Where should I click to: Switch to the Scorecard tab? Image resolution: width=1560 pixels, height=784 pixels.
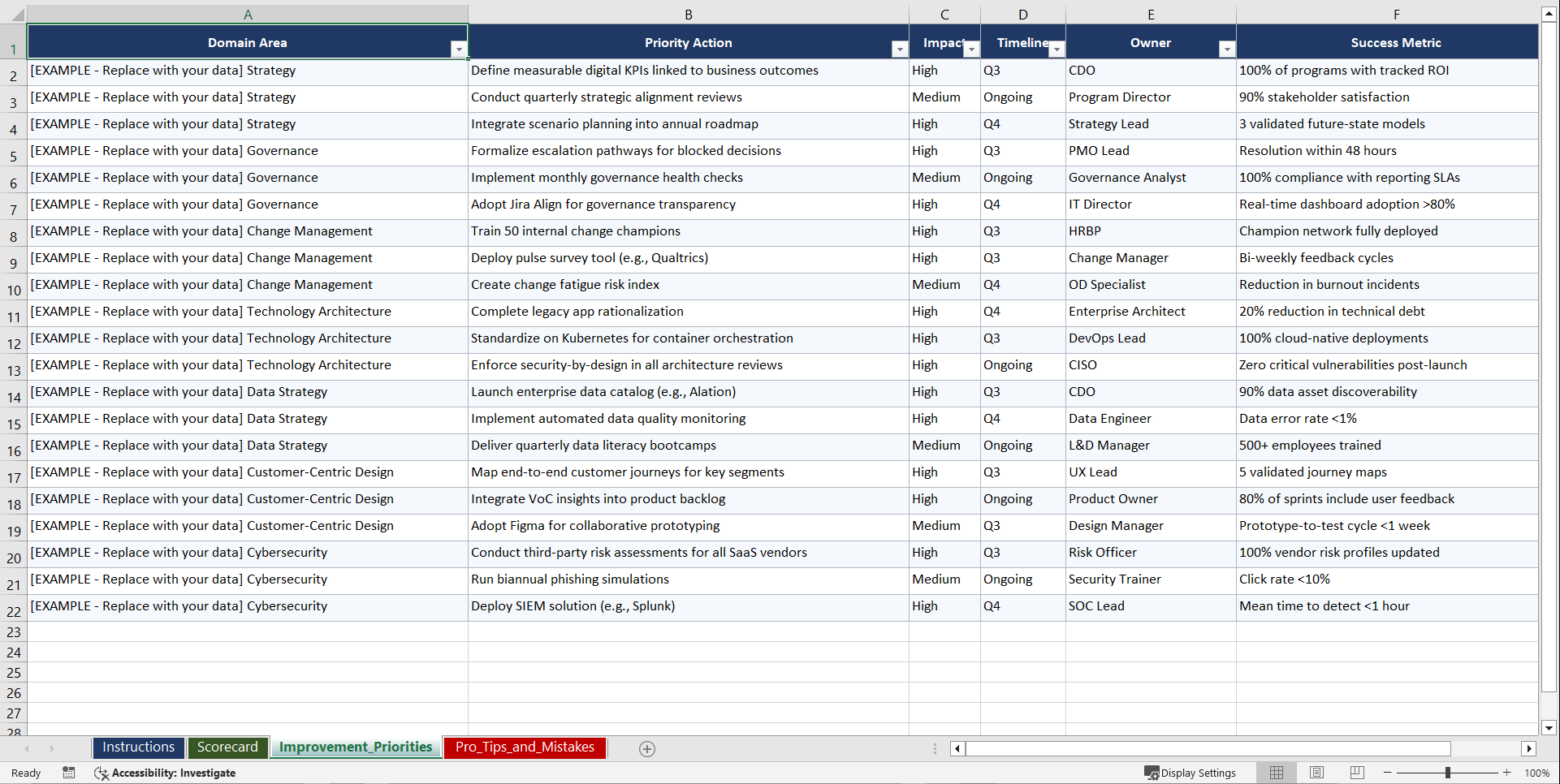point(227,747)
